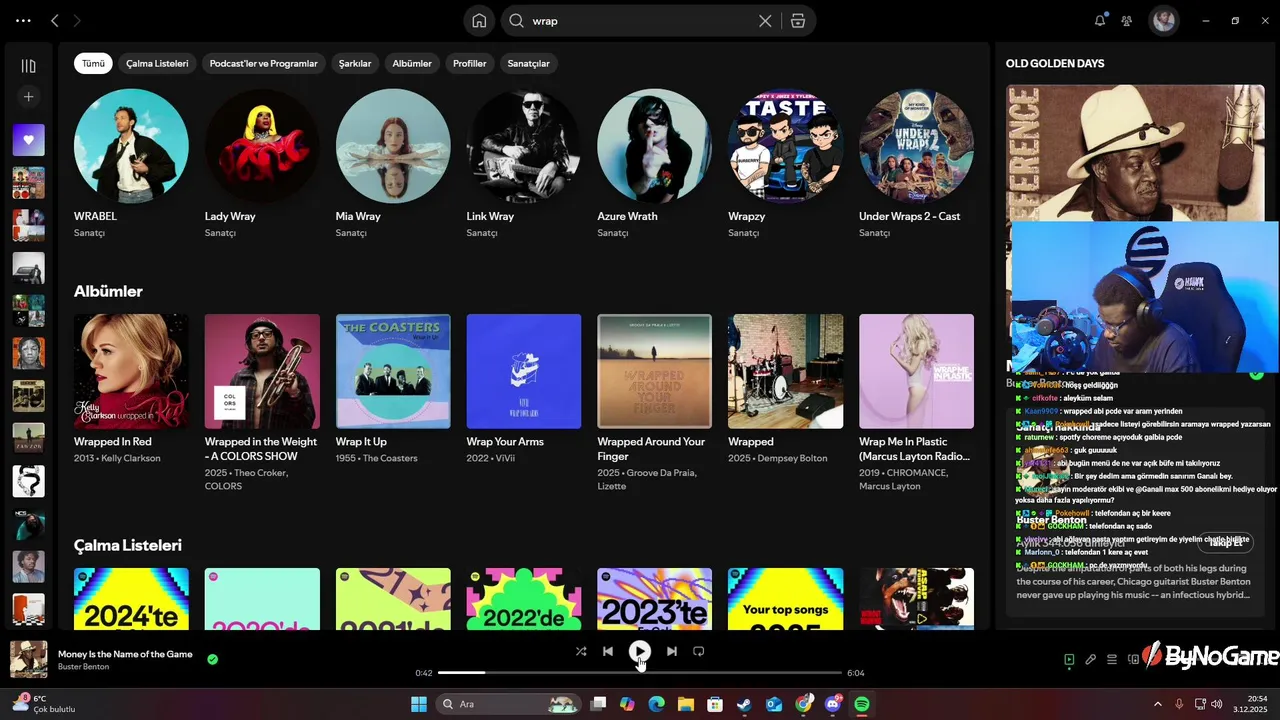Viewport: 1280px width, 720px height.
Task: Collapse Your Library sidebar icon
Action: (28, 66)
